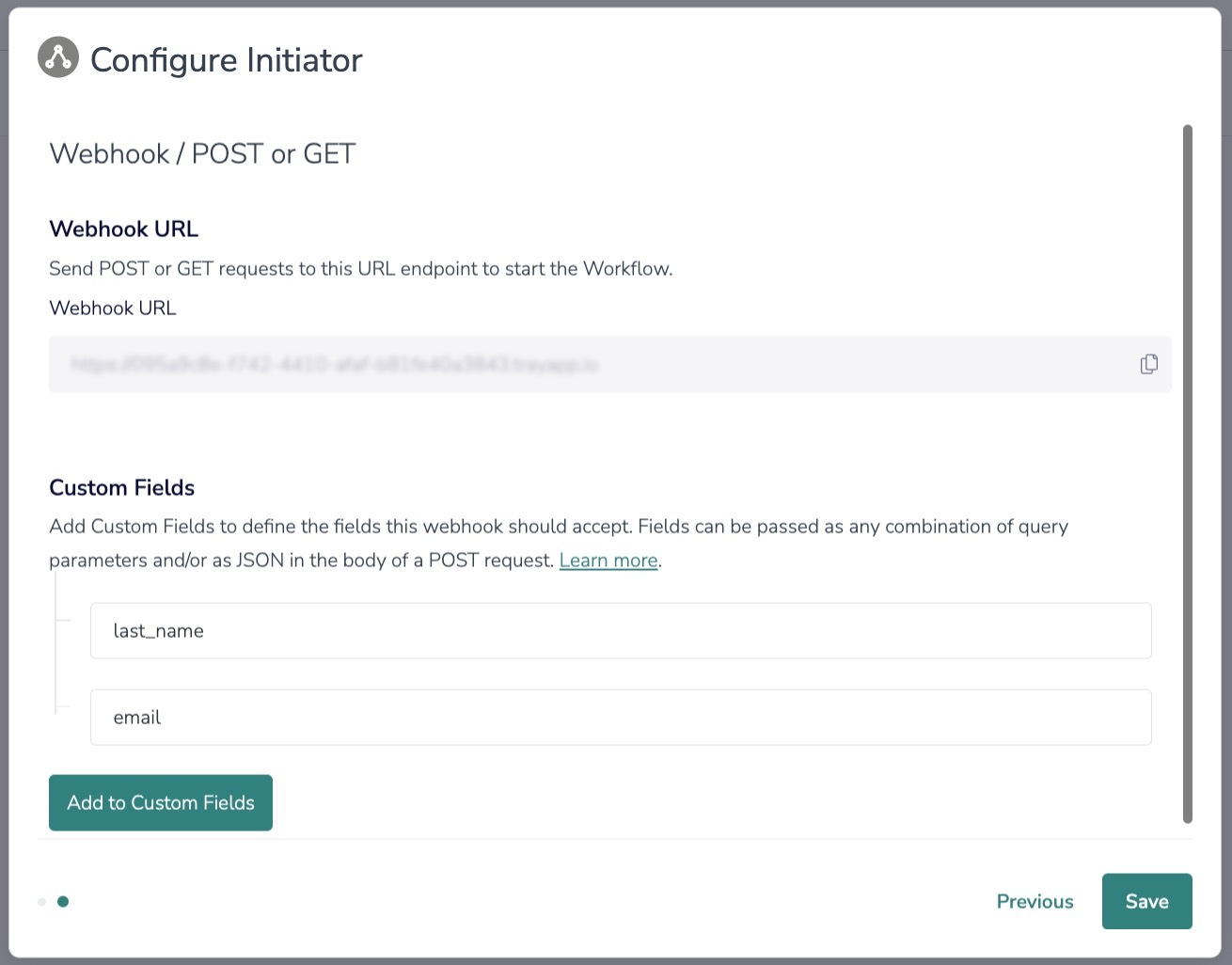Image resolution: width=1232 pixels, height=965 pixels.
Task: Focus the last_name custom field
Action: [621, 631]
